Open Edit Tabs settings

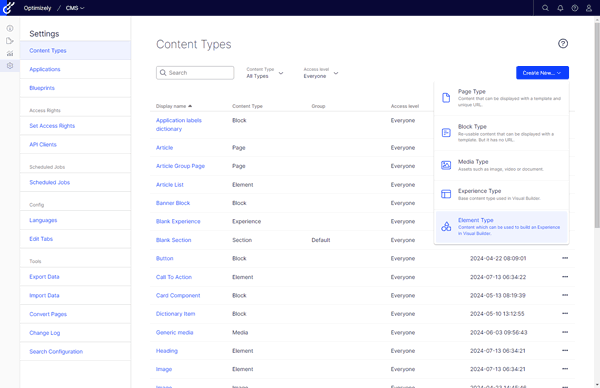click(75, 239)
